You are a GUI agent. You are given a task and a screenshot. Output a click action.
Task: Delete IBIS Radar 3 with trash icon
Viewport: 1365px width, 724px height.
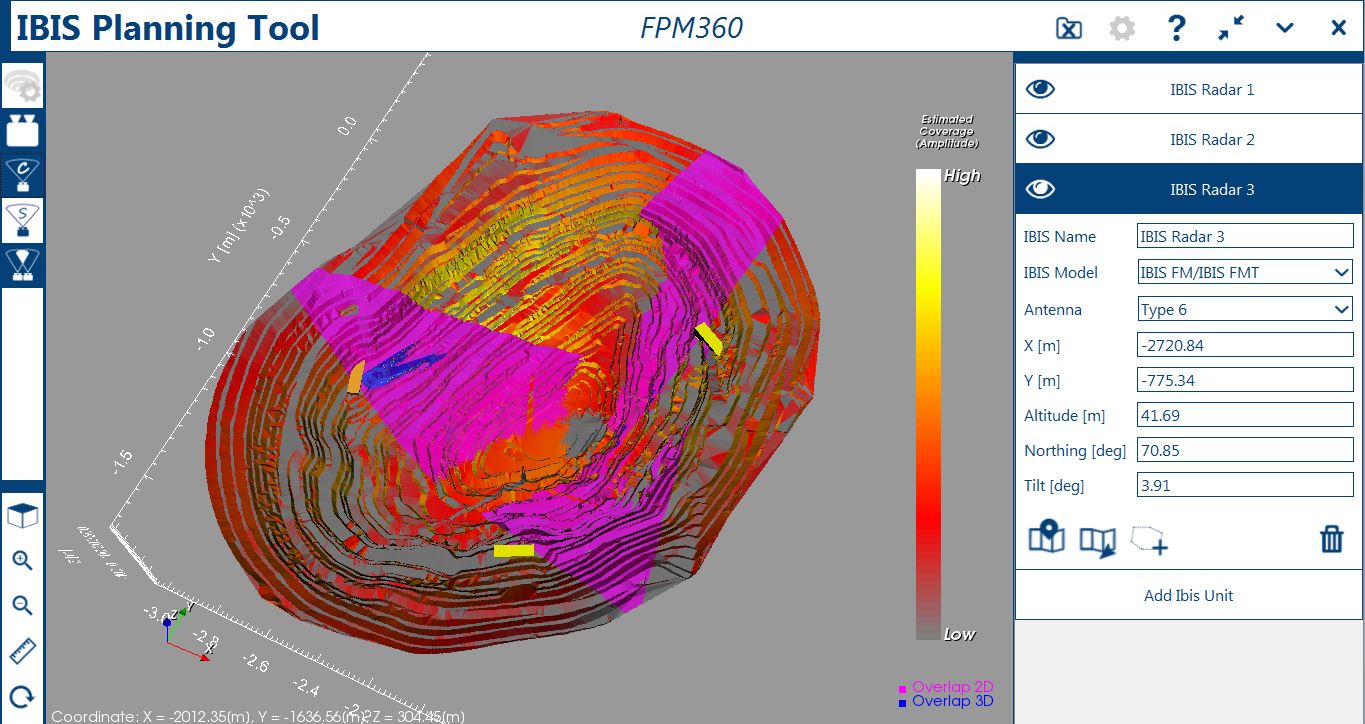pos(1332,539)
